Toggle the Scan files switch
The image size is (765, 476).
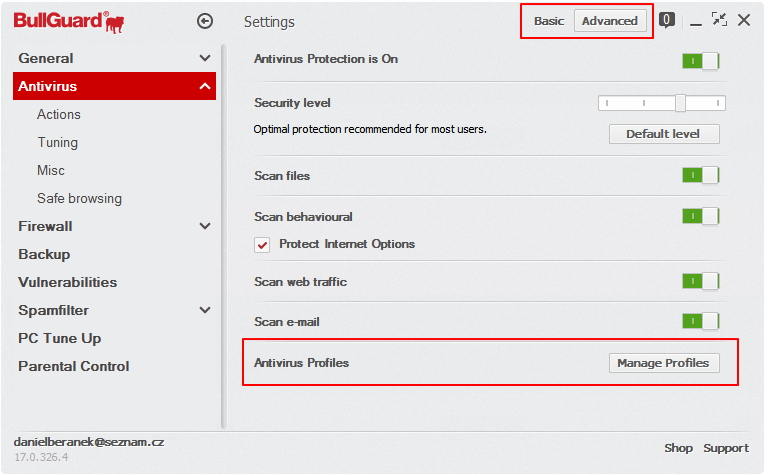click(x=700, y=176)
